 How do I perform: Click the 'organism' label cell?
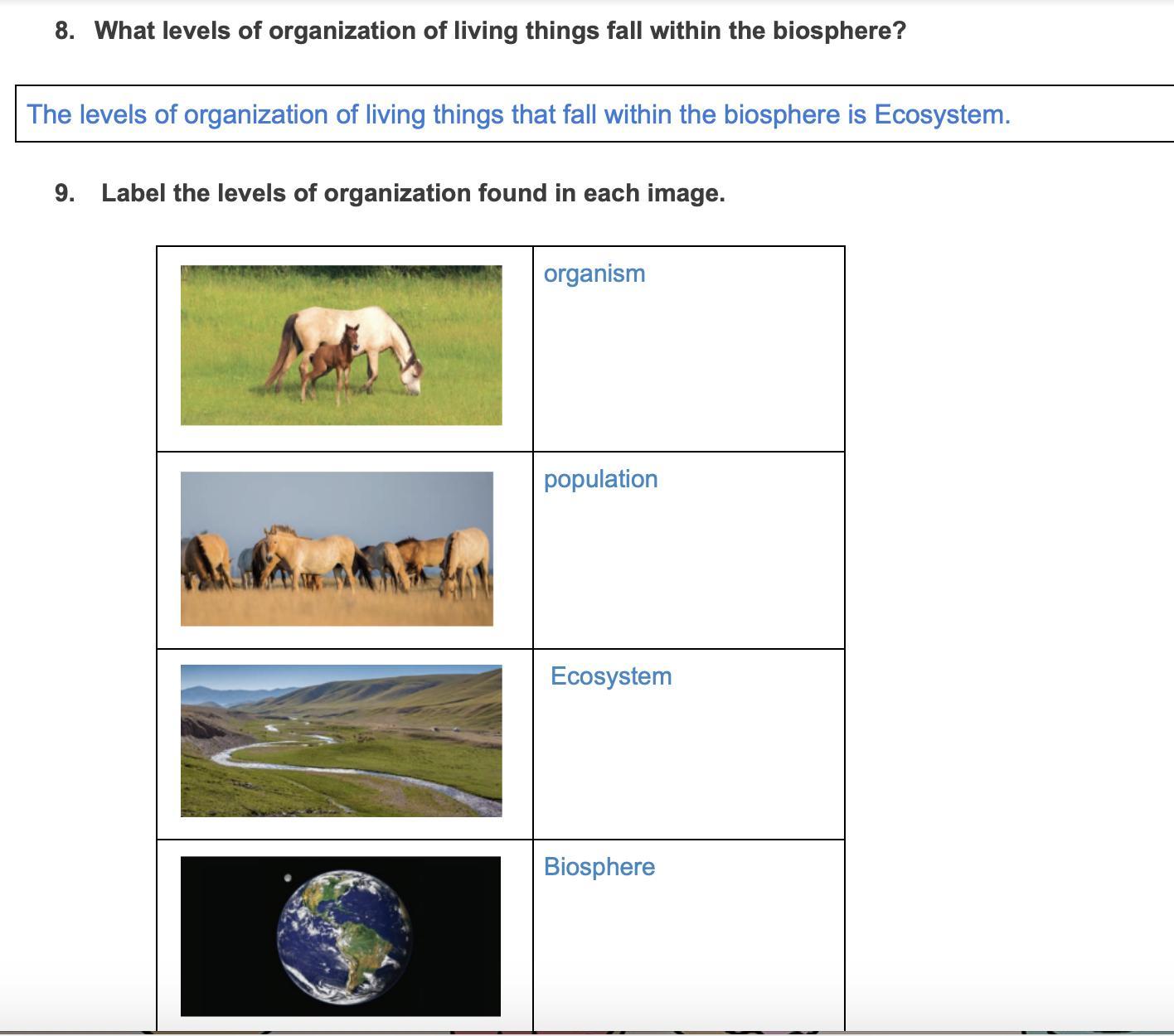689,349
